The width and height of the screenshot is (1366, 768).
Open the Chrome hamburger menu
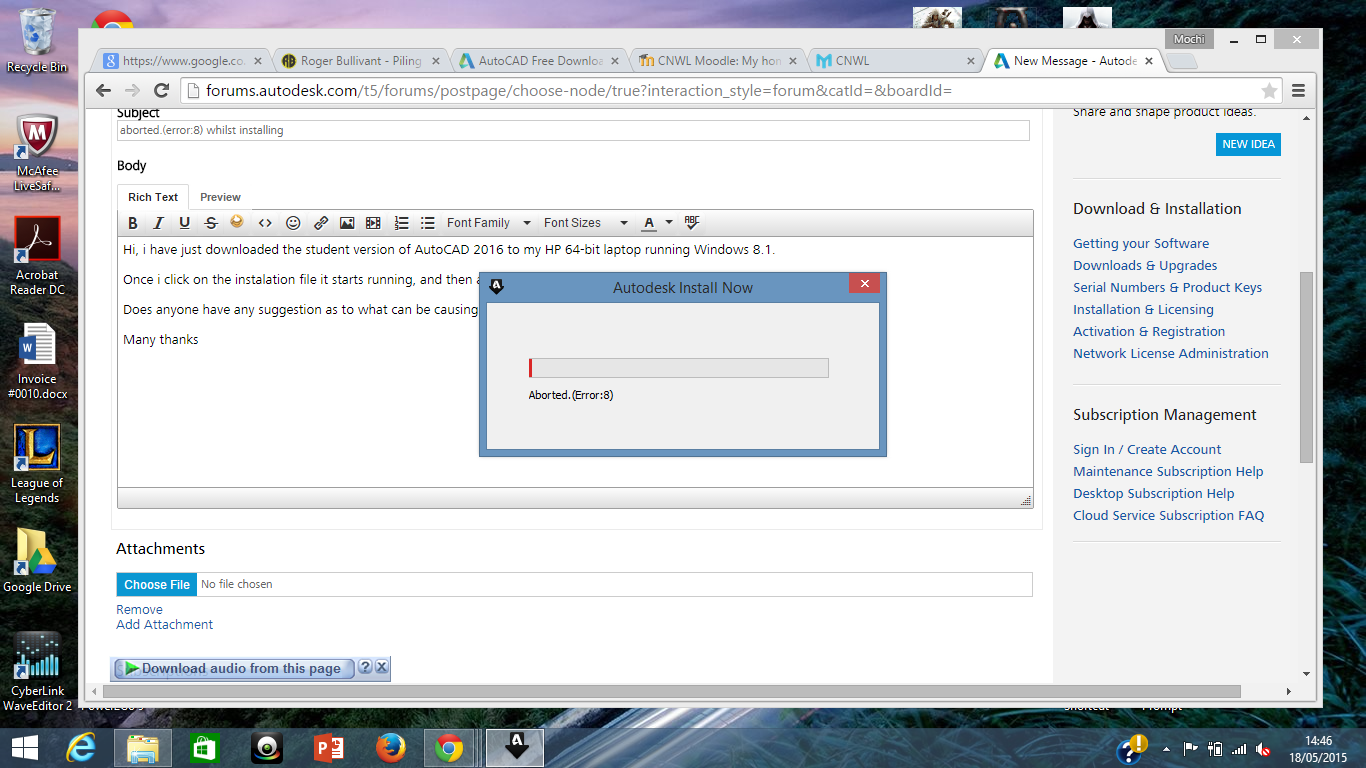click(x=1299, y=91)
